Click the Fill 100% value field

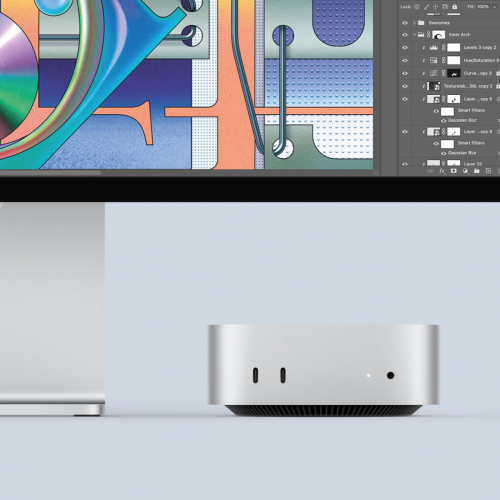tap(483, 7)
